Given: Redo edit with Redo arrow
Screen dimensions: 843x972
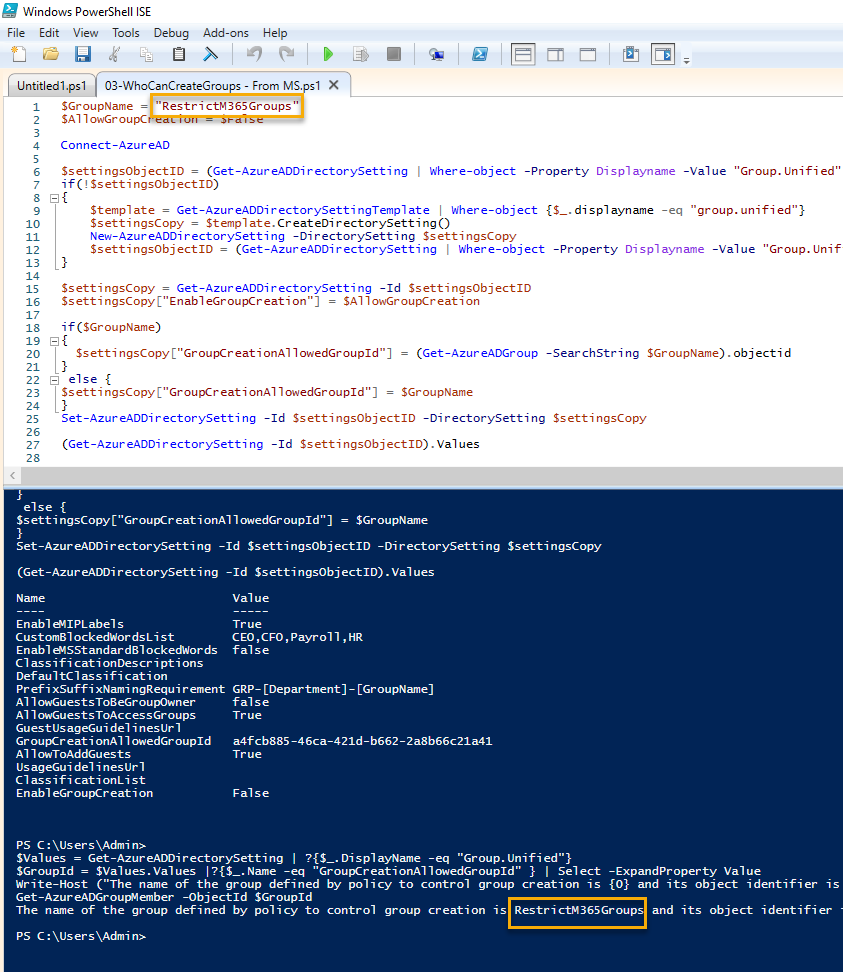Looking at the screenshot, I should tap(286, 55).
